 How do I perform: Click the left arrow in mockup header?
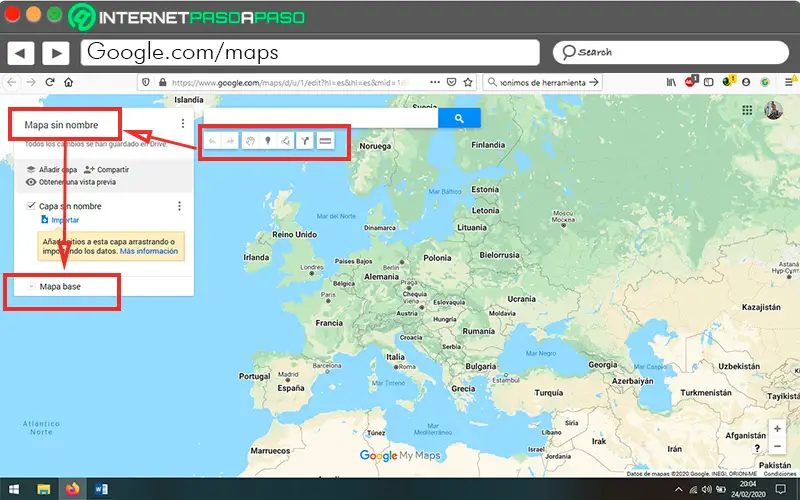[21, 53]
